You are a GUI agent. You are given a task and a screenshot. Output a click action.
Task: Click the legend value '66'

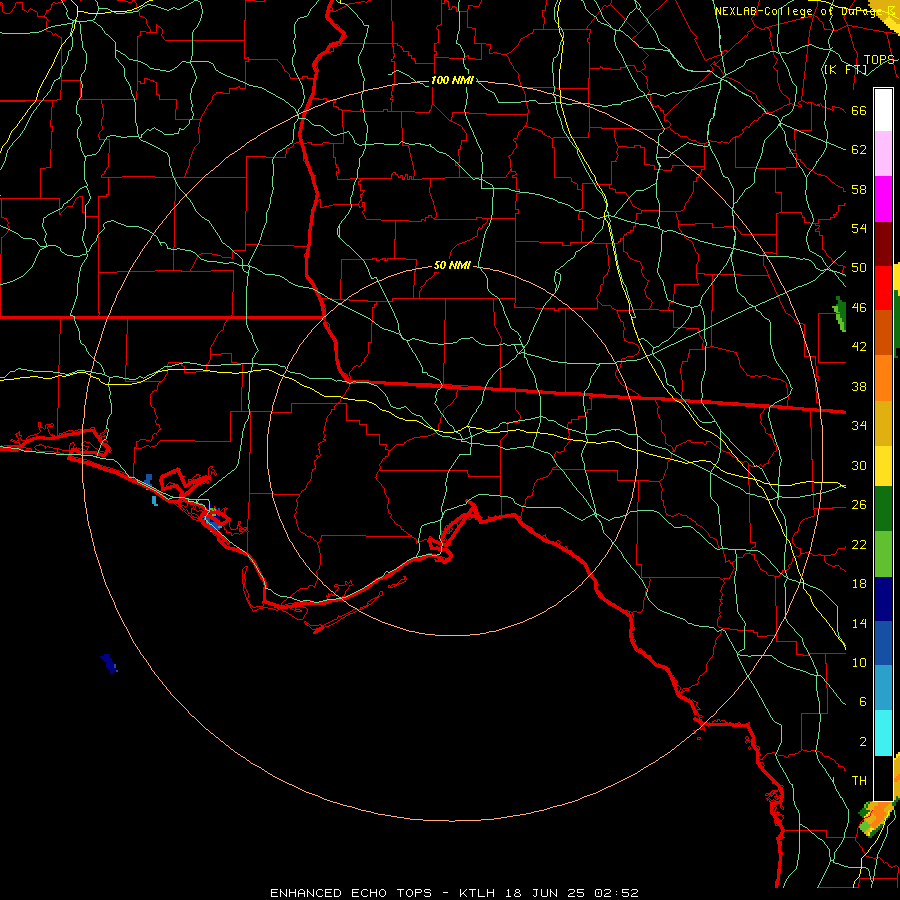[859, 110]
